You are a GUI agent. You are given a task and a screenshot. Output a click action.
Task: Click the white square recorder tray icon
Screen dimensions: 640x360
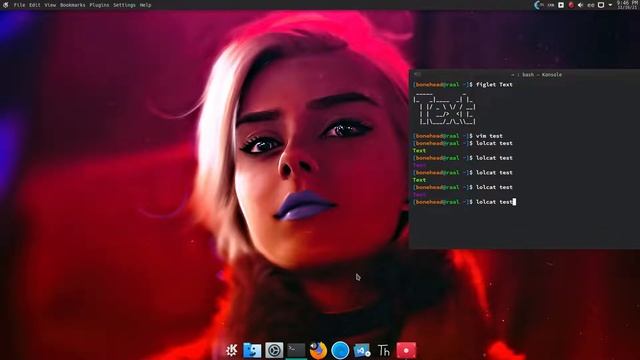(x=561, y=5)
